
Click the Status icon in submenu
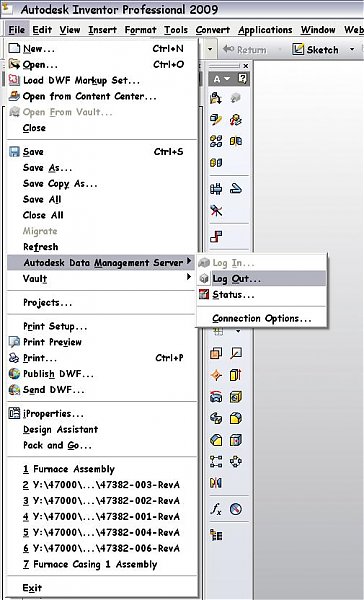point(204,295)
